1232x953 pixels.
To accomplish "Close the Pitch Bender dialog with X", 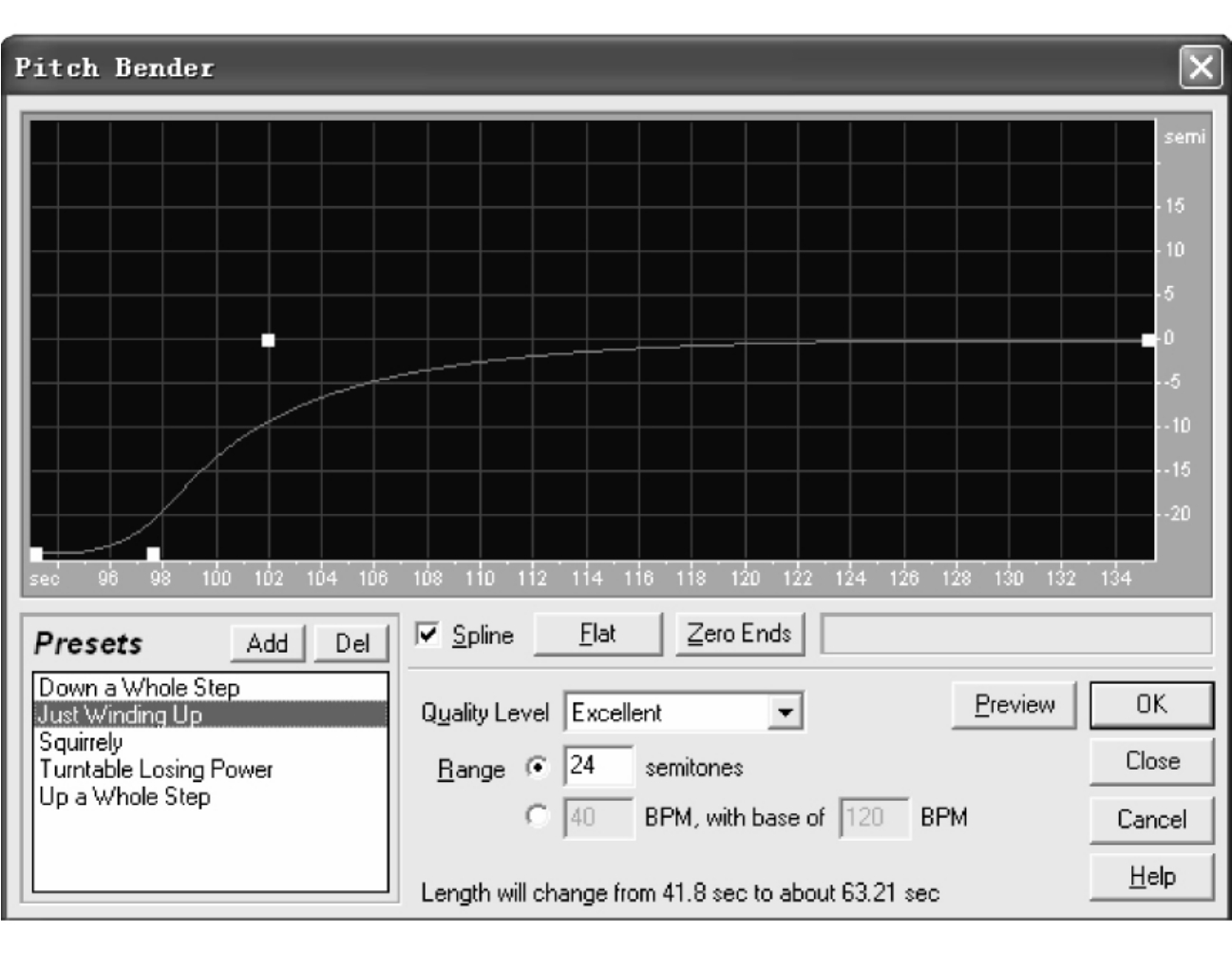I will coord(1201,67).
